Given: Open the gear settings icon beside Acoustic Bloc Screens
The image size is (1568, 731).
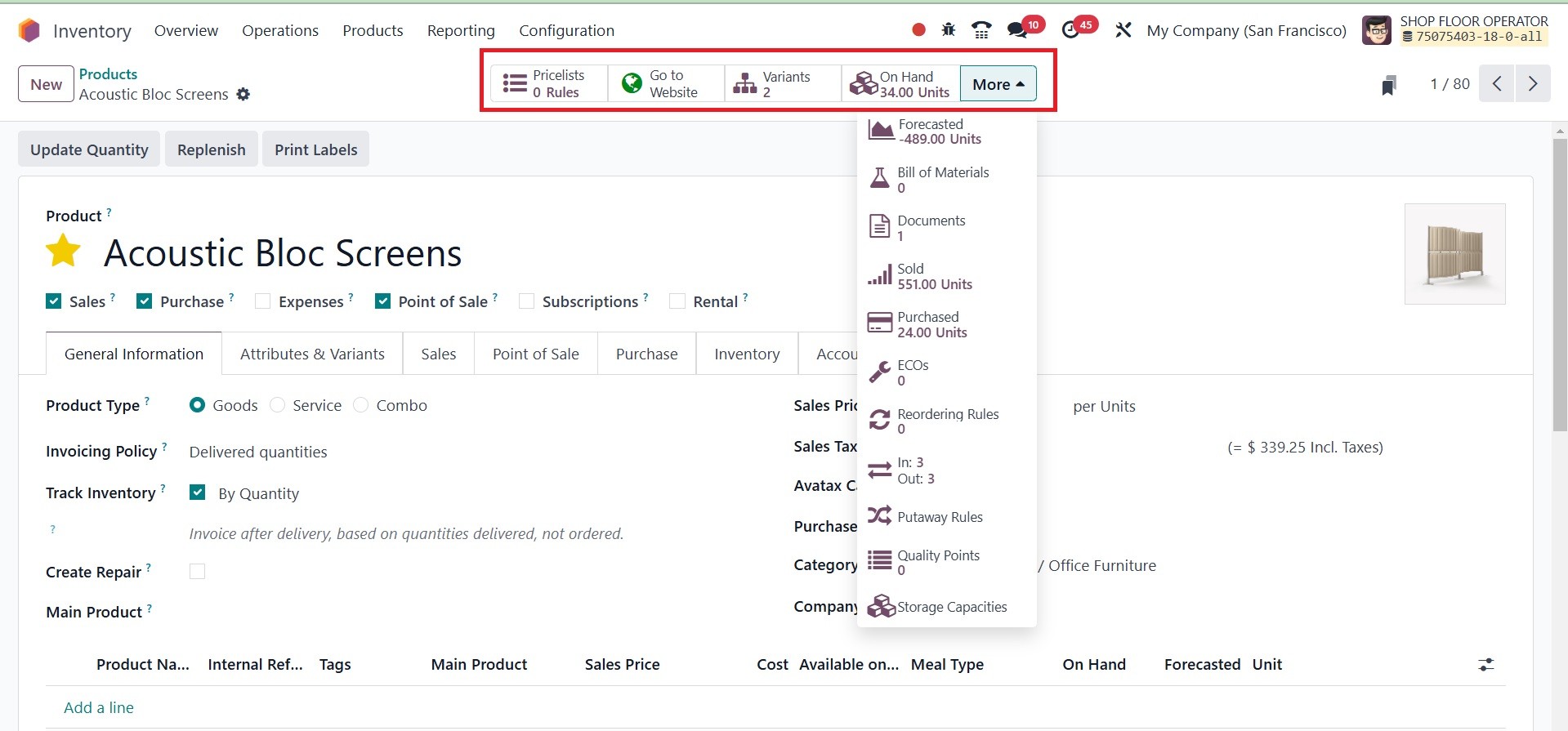Looking at the screenshot, I should 243,95.
